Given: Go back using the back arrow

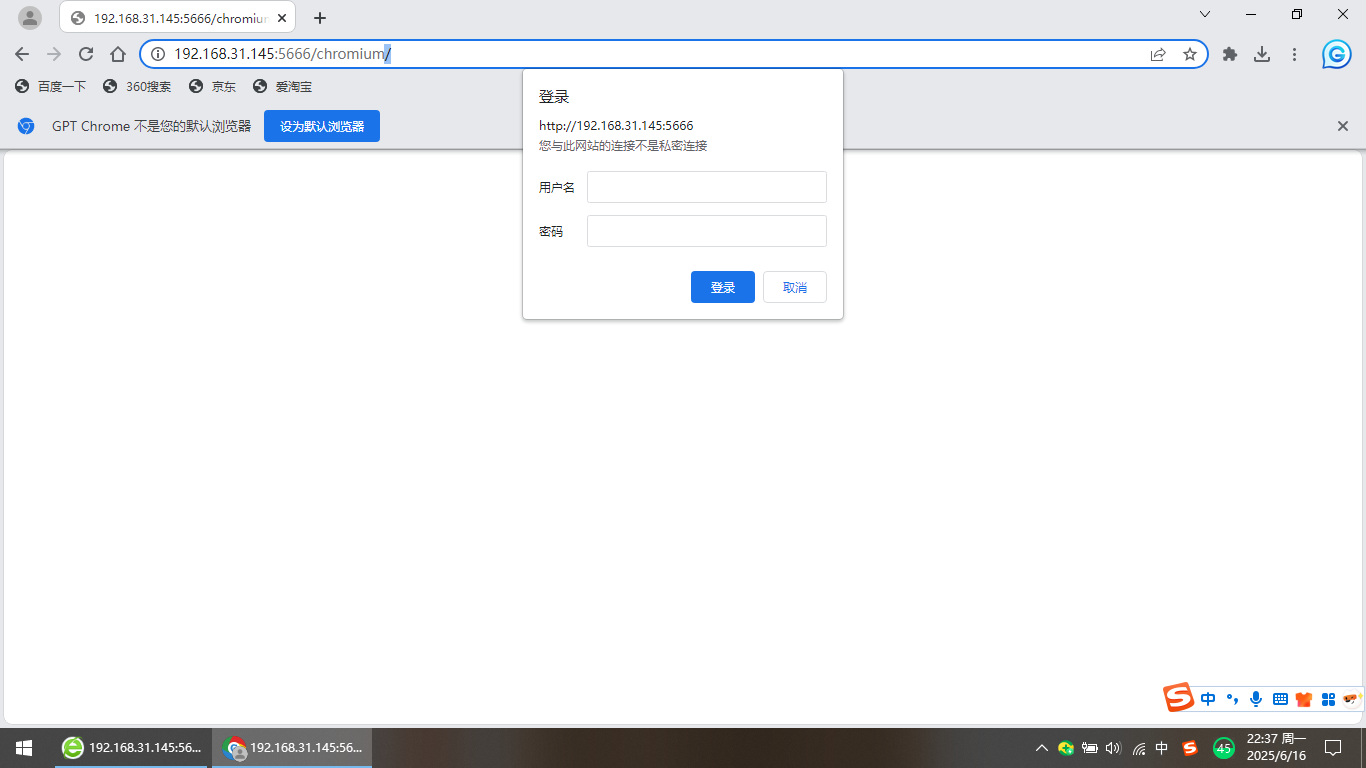Looking at the screenshot, I should (x=22, y=54).
